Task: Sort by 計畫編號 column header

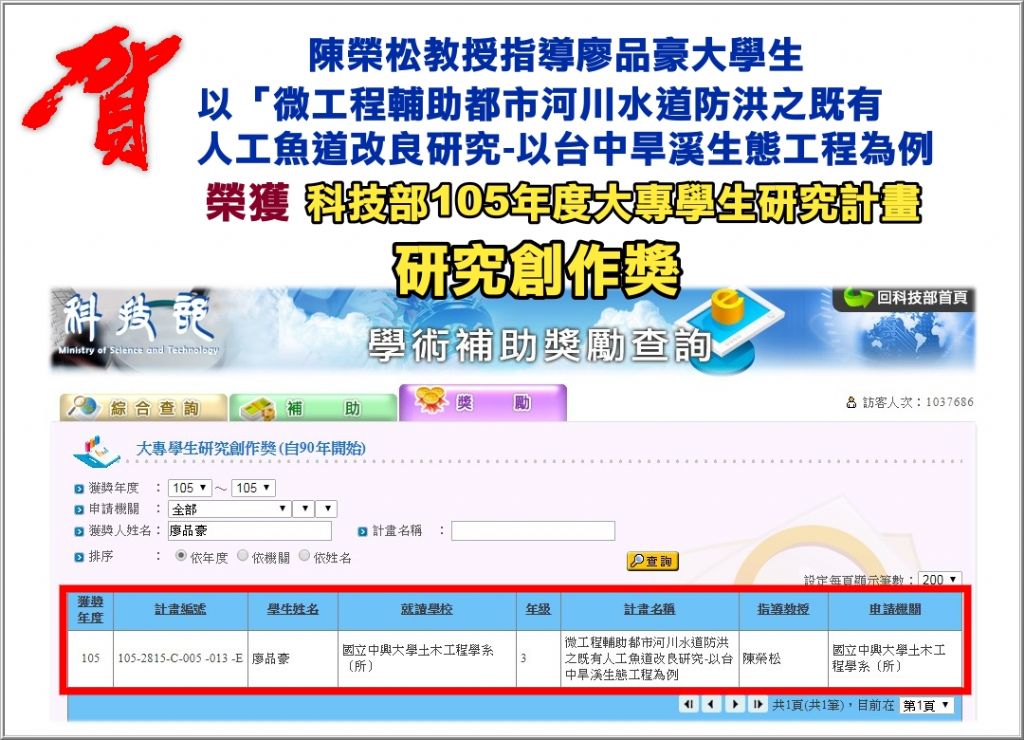Action: tap(180, 609)
